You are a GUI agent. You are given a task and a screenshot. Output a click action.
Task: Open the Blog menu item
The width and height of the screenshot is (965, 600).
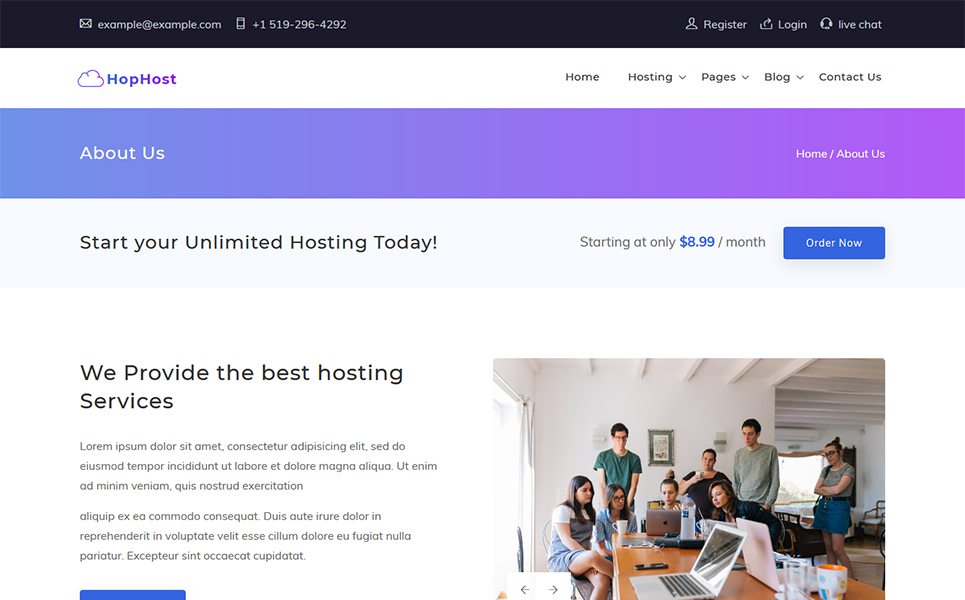click(x=777, y=77)
